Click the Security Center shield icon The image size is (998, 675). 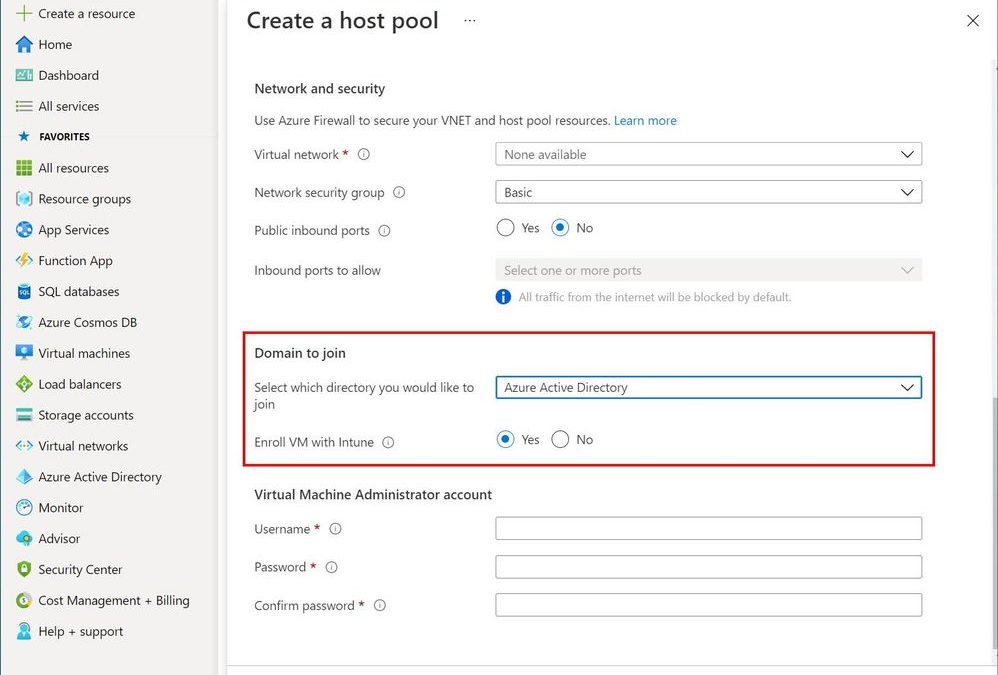(x=24, y=569)
